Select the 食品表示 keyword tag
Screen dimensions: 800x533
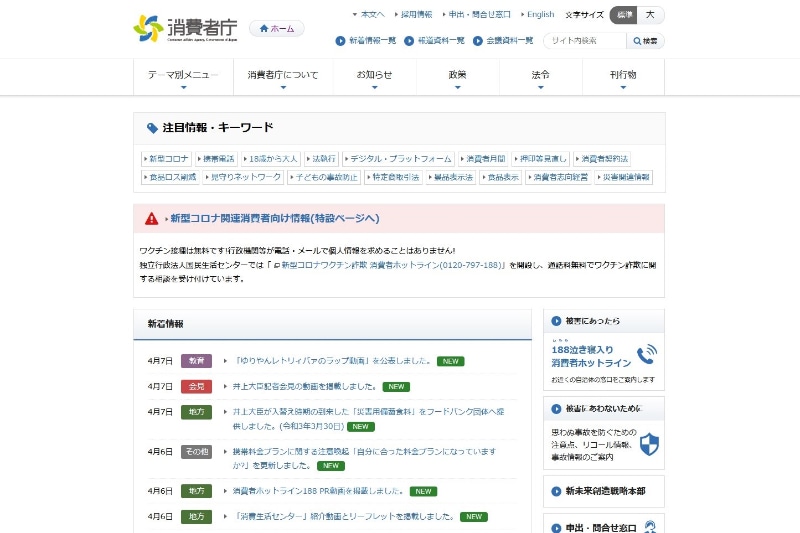click(x=501, y=177)
